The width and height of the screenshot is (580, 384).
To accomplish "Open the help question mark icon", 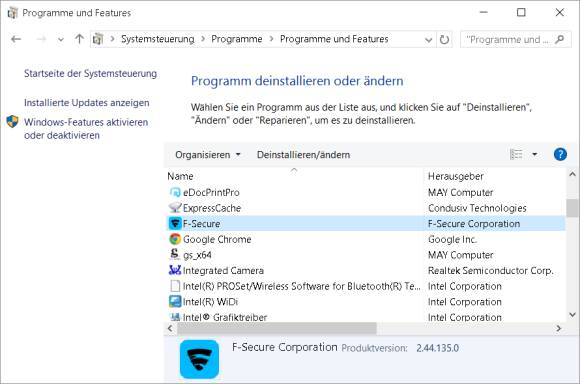I will click(560, 154).
